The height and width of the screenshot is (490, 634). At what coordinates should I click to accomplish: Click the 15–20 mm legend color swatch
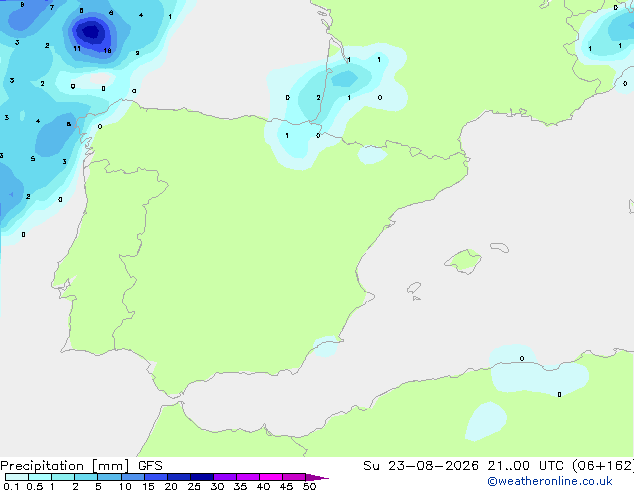pyautogui.click(x=156, y=477)
